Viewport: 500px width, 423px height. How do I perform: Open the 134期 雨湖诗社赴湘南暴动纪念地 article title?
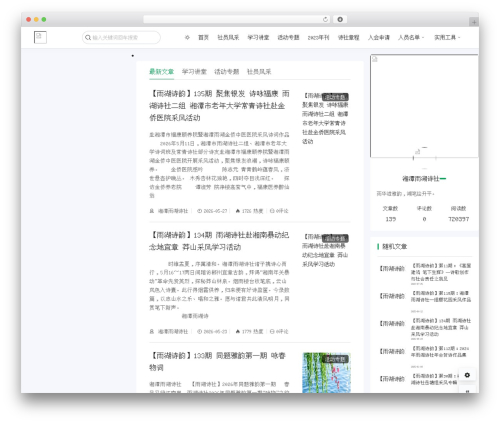point(219,241)
